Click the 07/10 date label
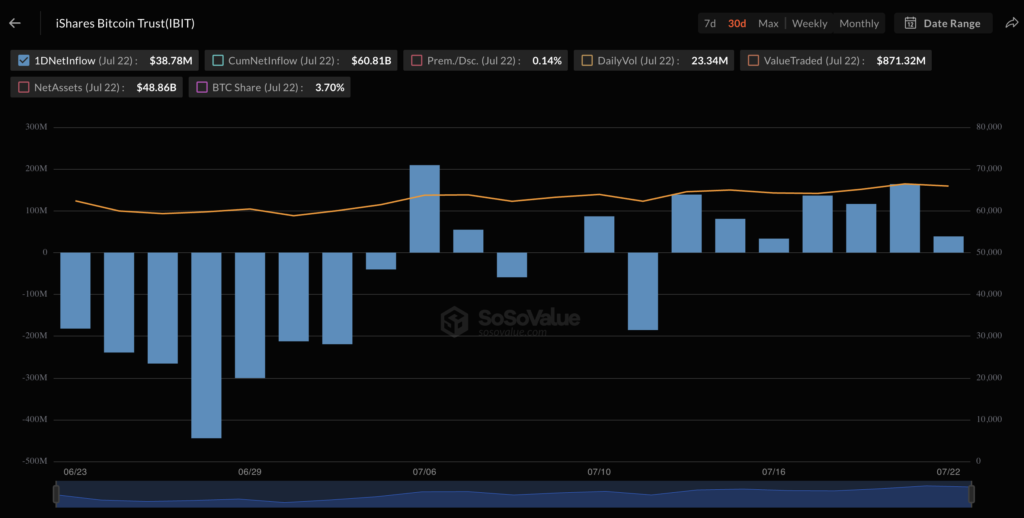 click(599, 472)
